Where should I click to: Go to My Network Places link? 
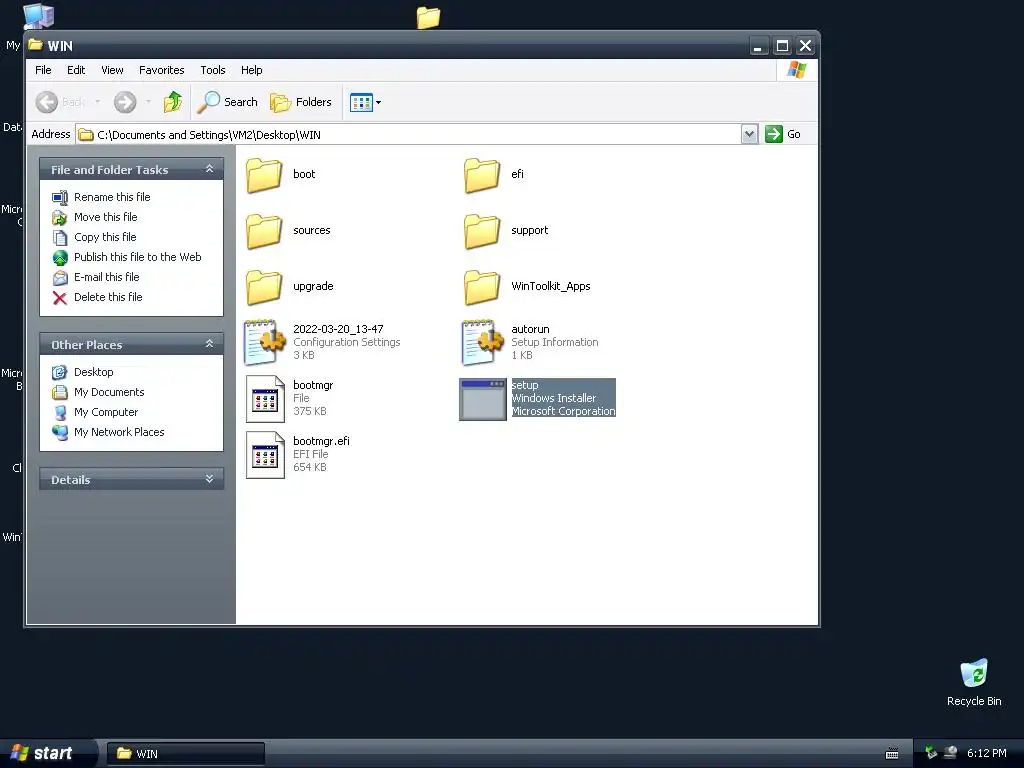pos(119,432)
